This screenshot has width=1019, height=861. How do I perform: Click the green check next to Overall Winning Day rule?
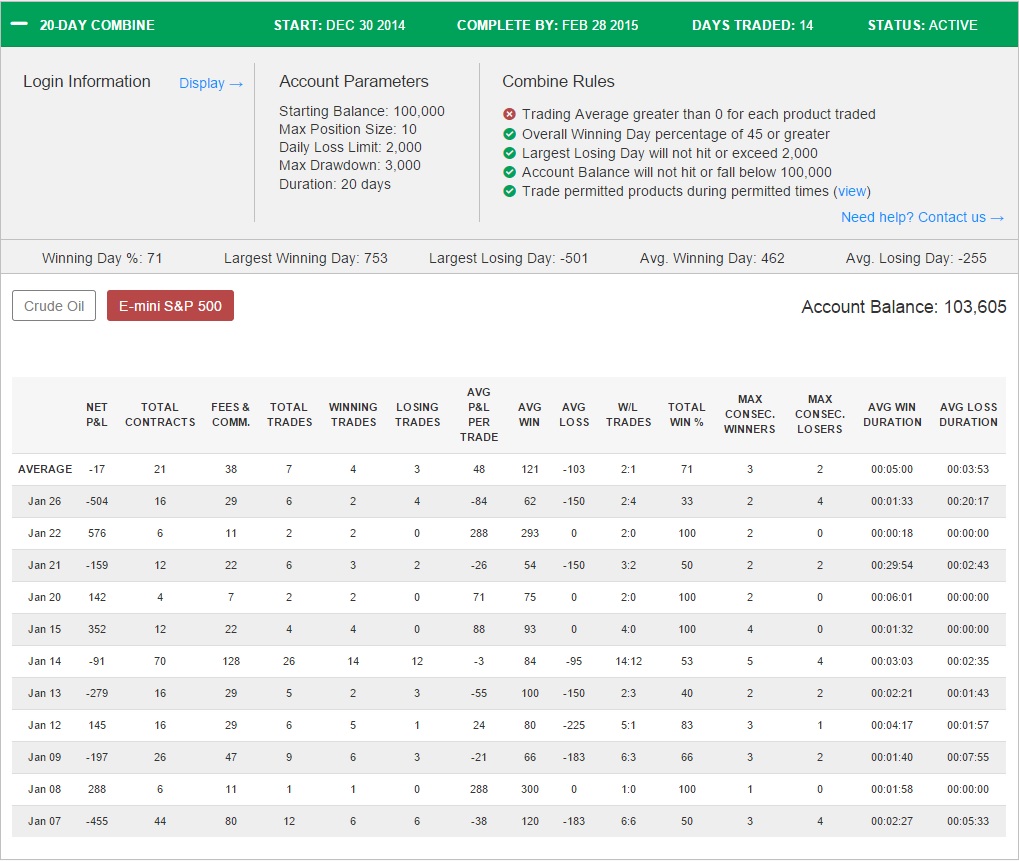point(510,134)
